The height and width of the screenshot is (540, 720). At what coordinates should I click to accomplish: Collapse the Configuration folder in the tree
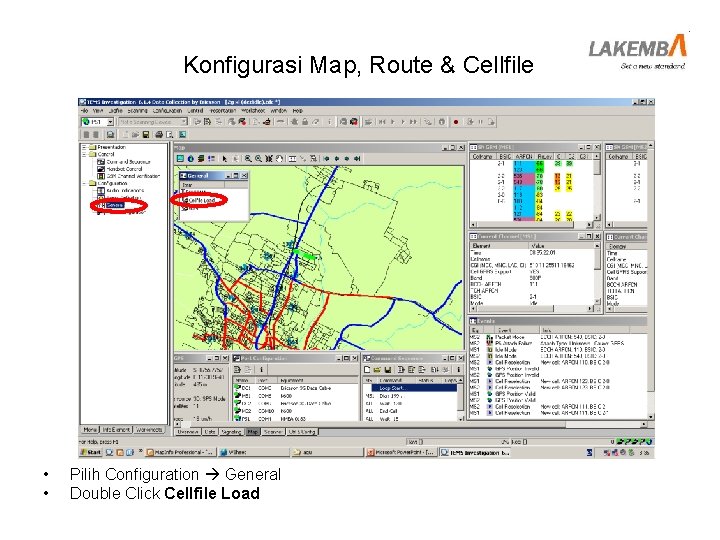(x=84, y=183)
